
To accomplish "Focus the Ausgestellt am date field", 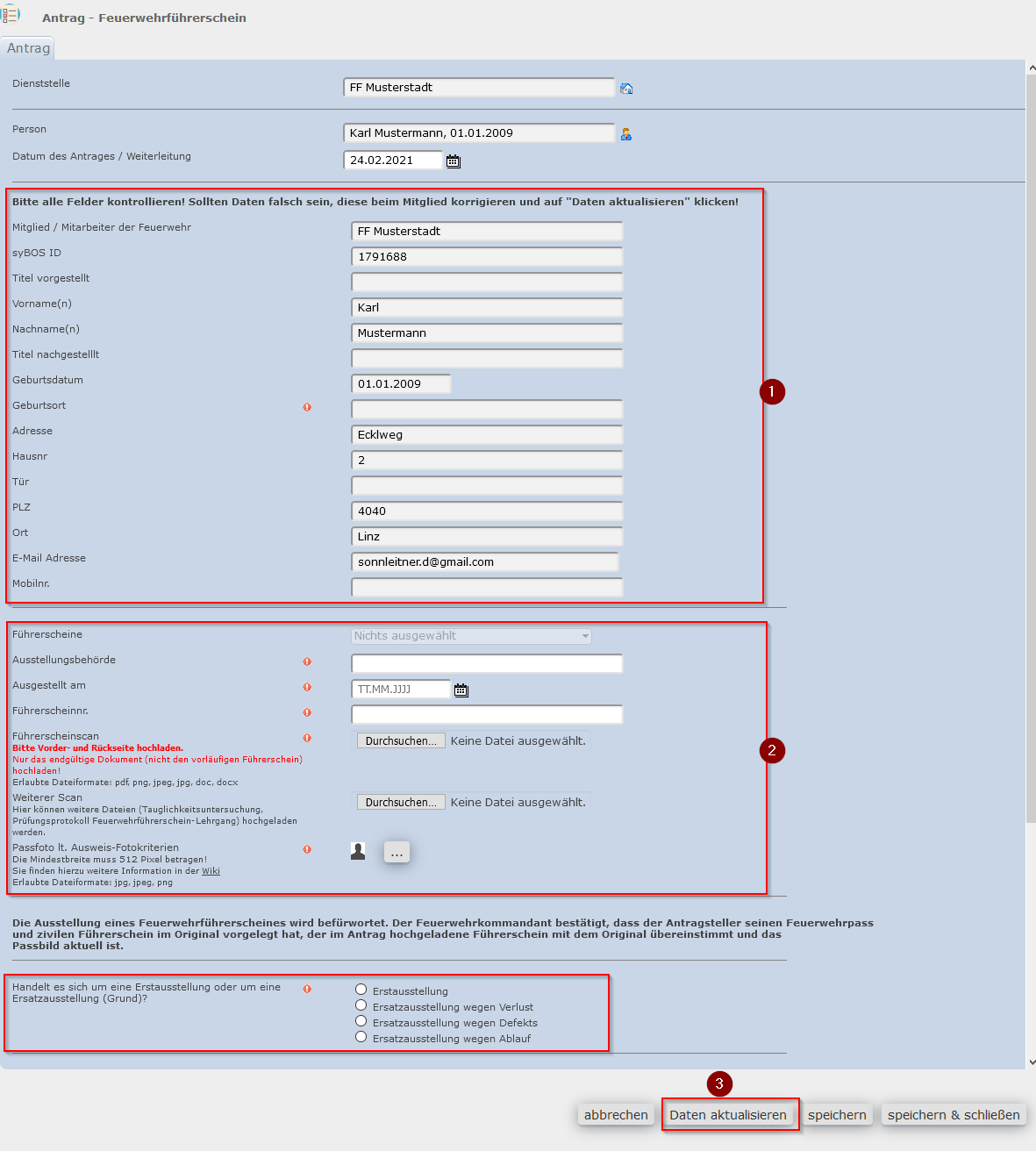I will (x=401, y=689).
